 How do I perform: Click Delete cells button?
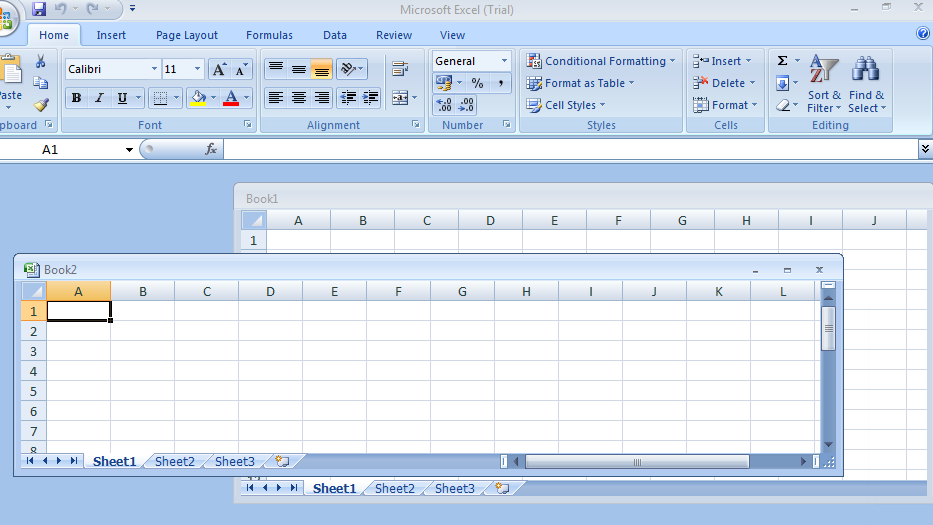[724, 83]
